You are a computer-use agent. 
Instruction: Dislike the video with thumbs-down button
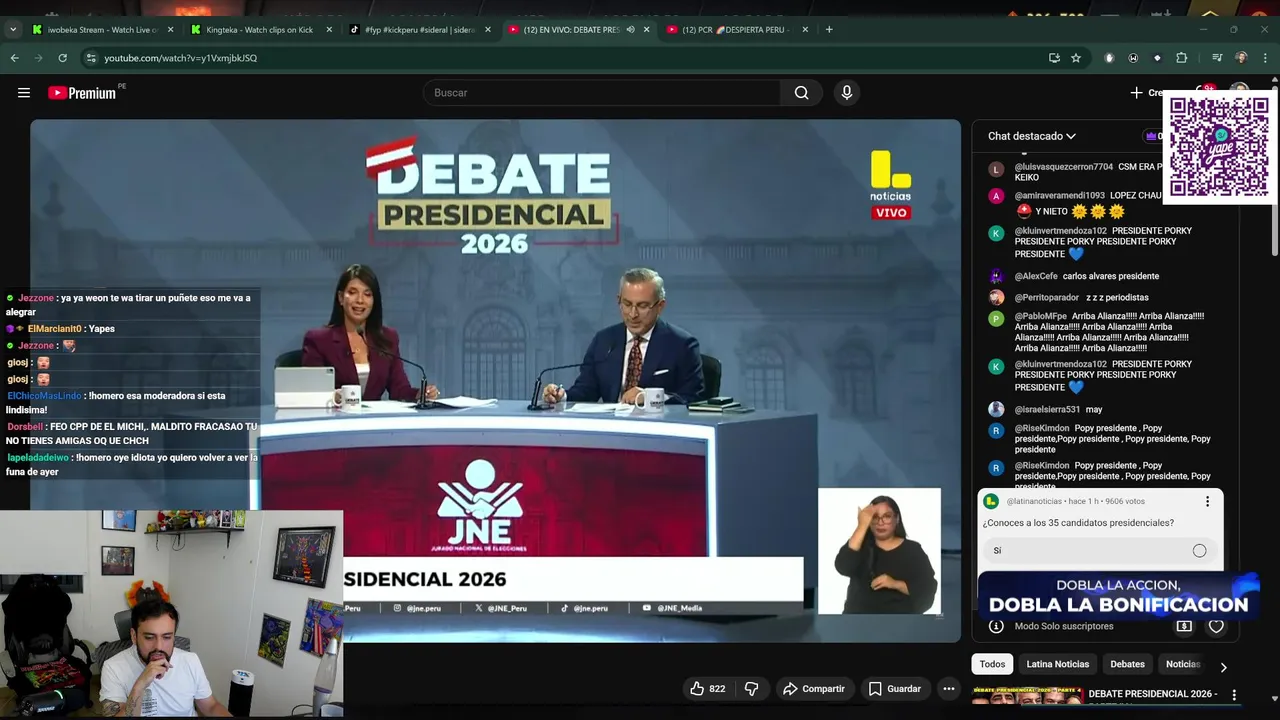click(x=751, y=689)
